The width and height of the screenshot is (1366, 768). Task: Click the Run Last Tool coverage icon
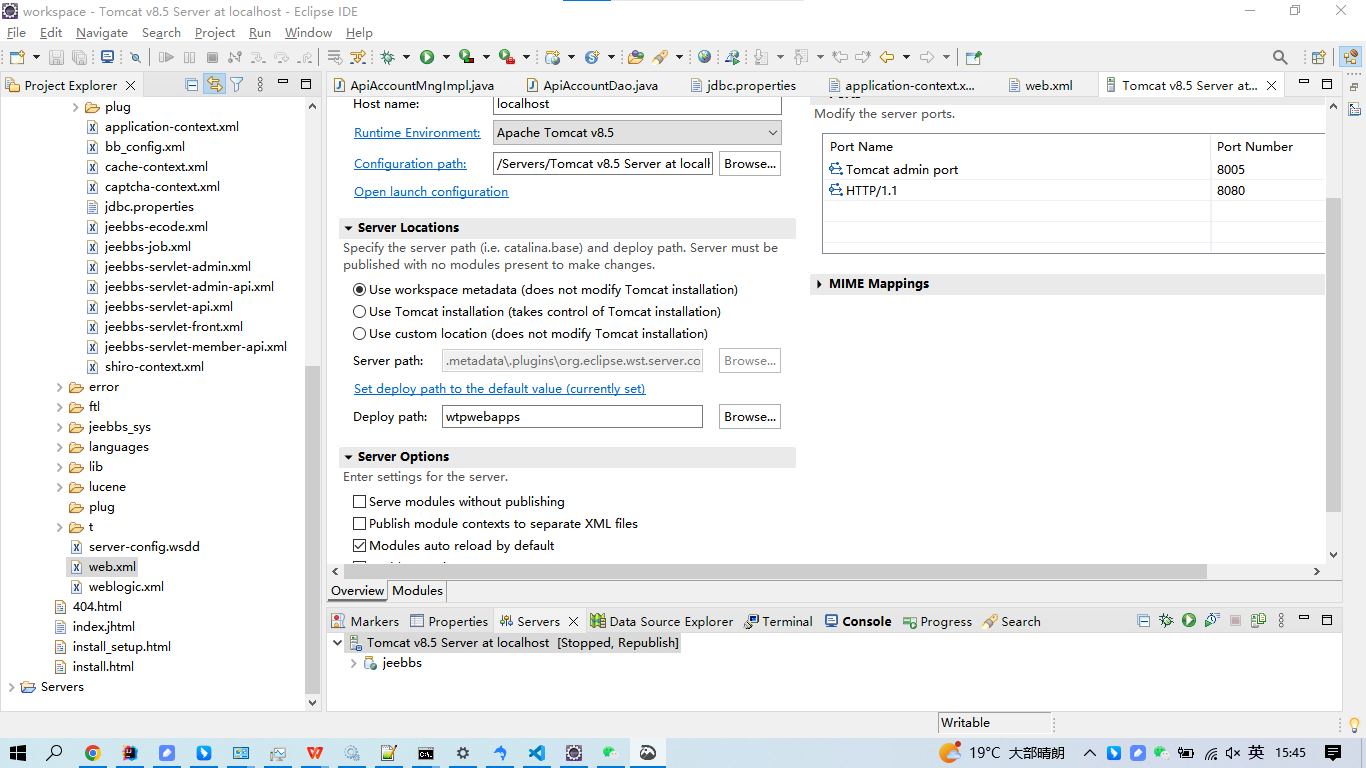[466, 57]
